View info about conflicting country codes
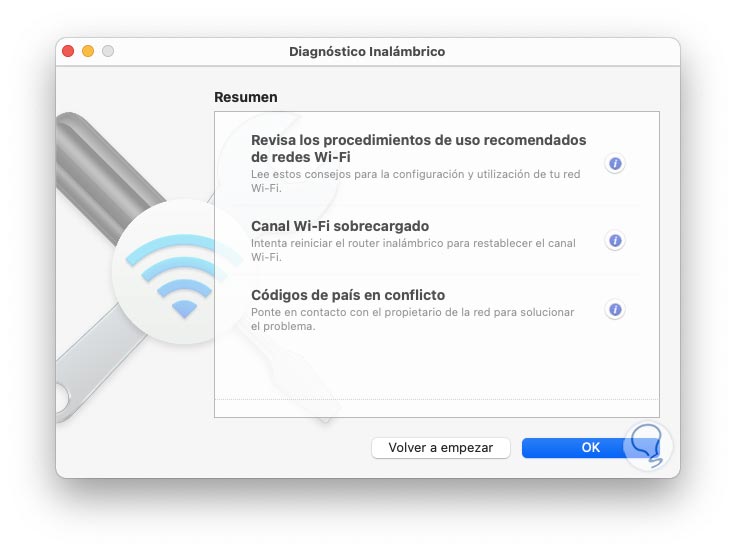 click(615, 310)
